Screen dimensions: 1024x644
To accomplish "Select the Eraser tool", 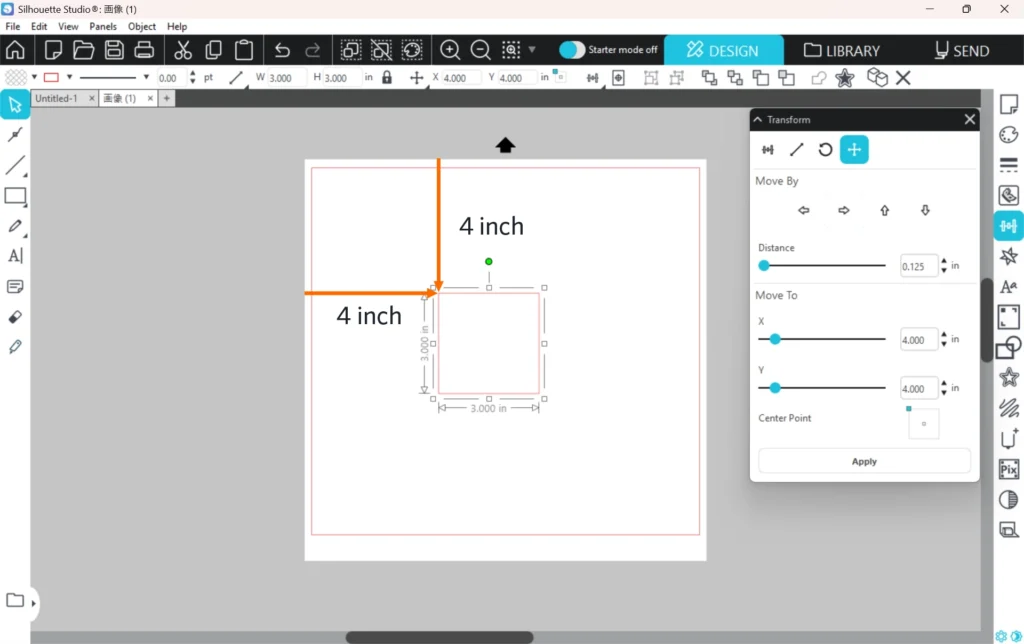I will coord(15,317).
